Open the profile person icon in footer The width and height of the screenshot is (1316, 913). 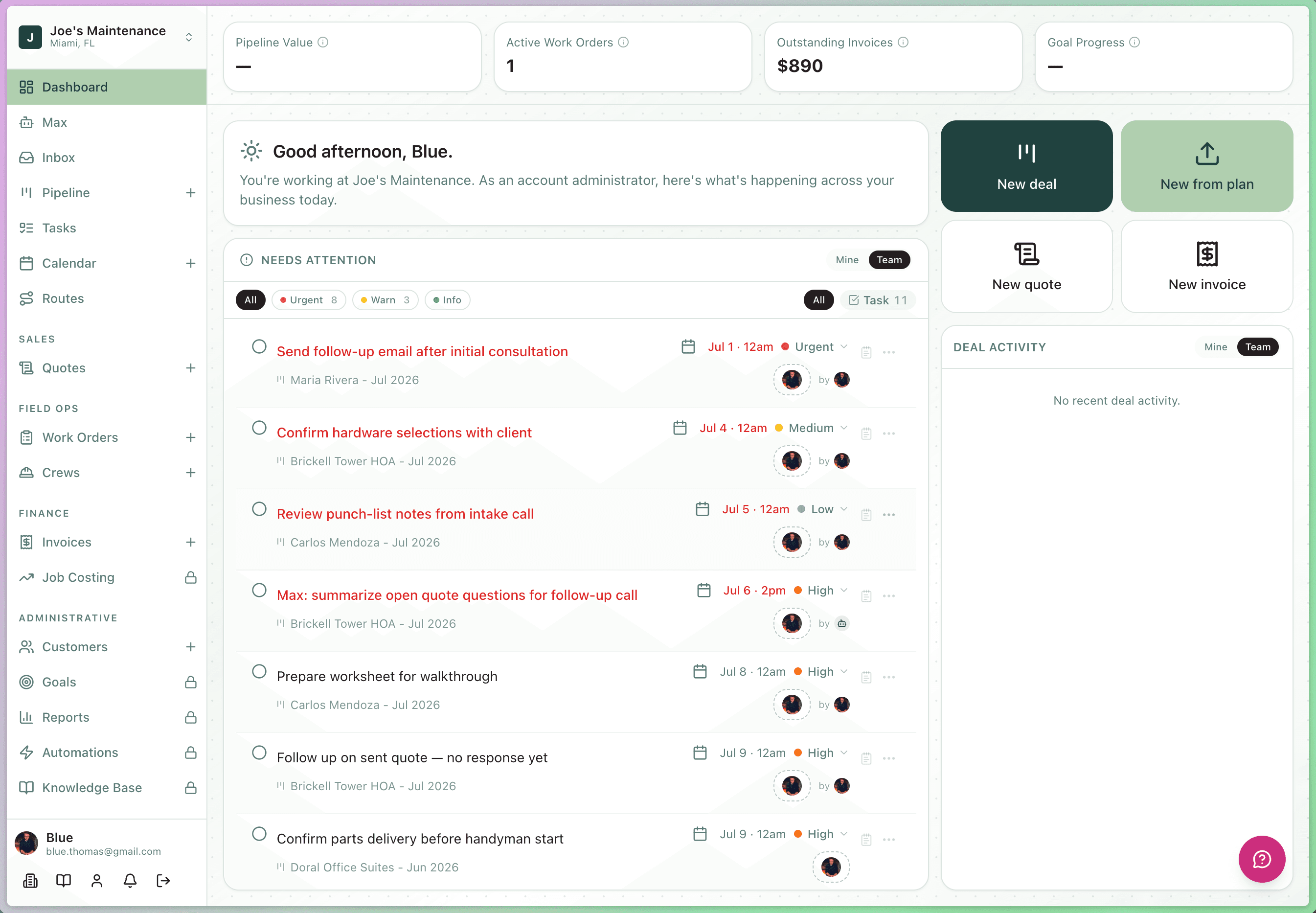(x=97, y=880)
